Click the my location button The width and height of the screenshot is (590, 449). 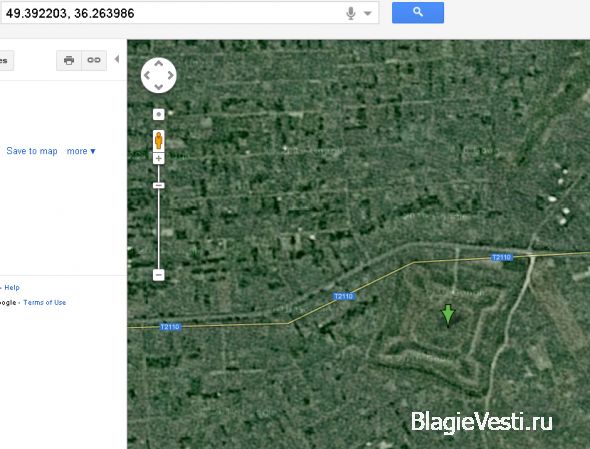[158, 114]
